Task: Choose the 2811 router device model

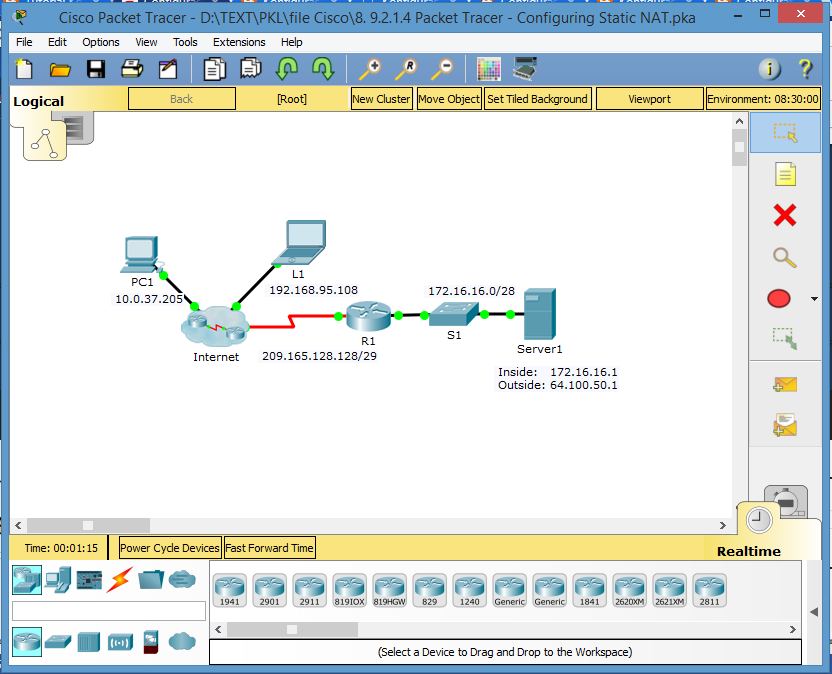Action: (709, 590)
